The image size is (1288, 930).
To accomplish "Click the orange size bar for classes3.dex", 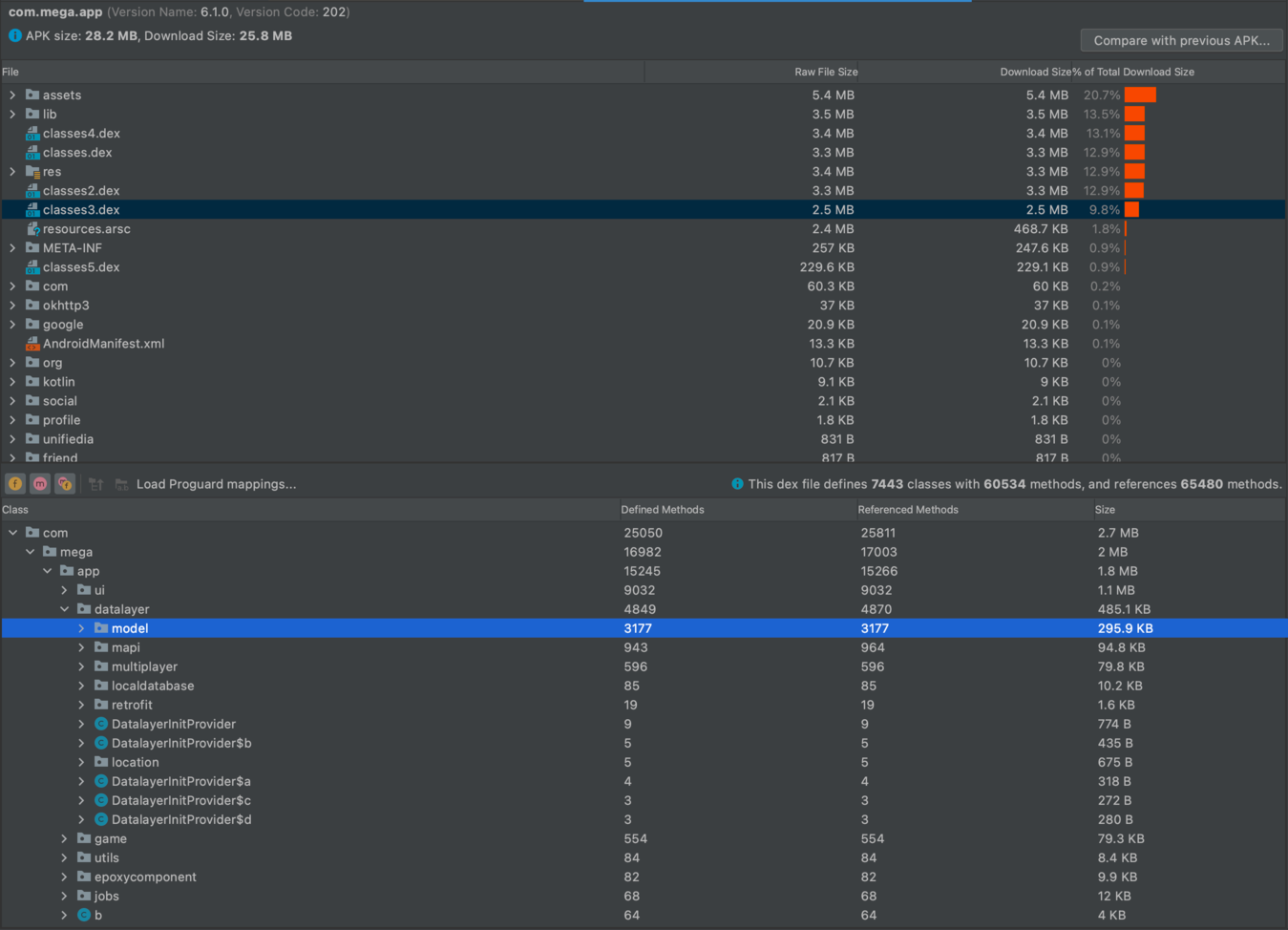I will point(1131,209).
